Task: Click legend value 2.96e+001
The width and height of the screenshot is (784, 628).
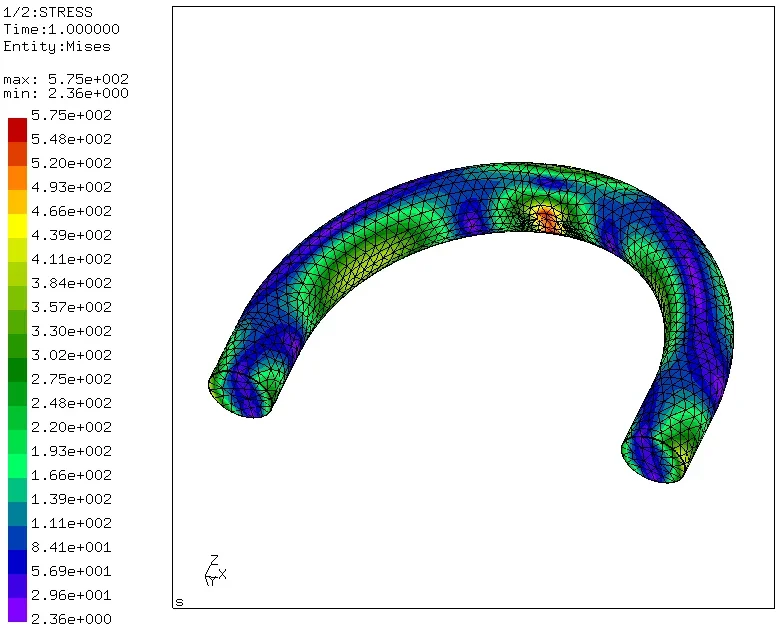Action: coord(72,595)
